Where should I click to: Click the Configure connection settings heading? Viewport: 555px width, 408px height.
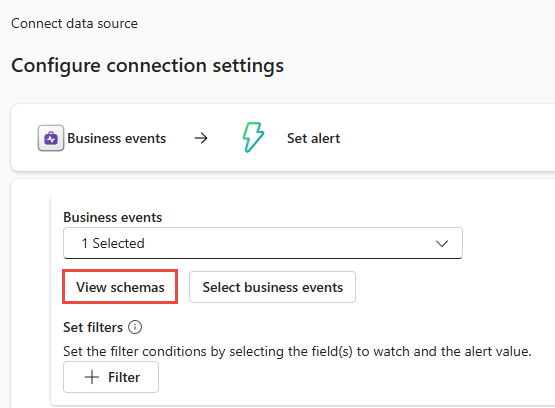(x=148, y=66)
